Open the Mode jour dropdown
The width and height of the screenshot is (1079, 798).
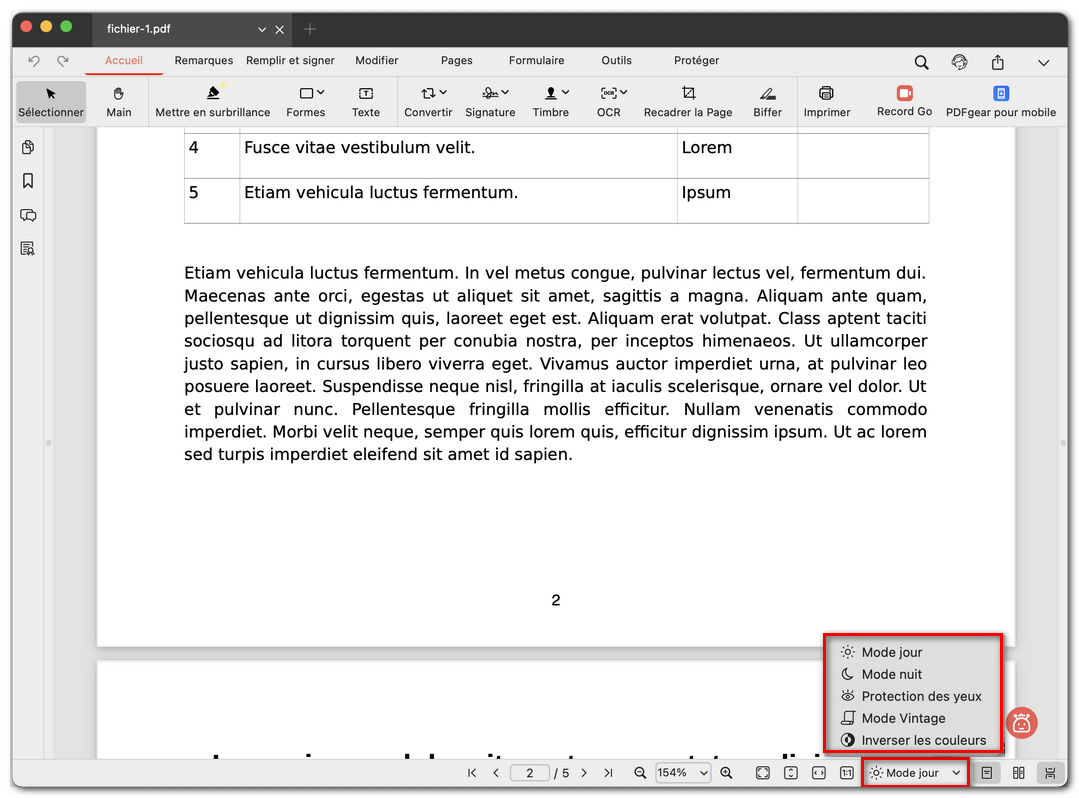pyautogui.click(x=913, y=772)
